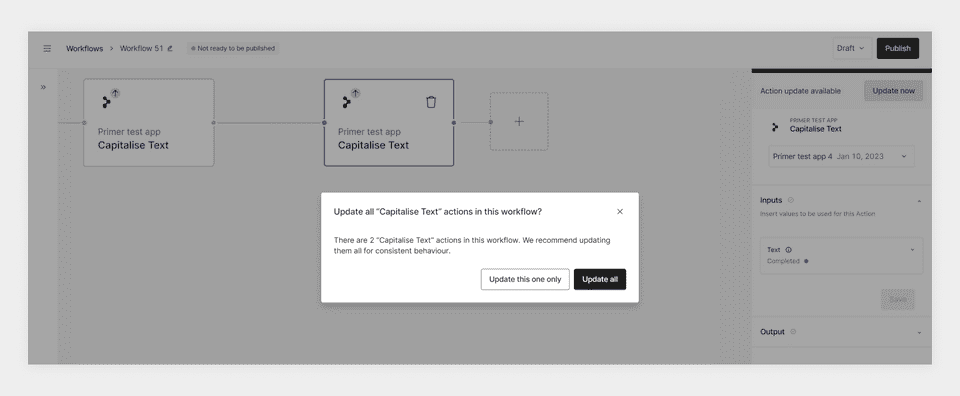The image size is (960, 396).
Task: Close the update actions dialog
Action: click(620, 212)
